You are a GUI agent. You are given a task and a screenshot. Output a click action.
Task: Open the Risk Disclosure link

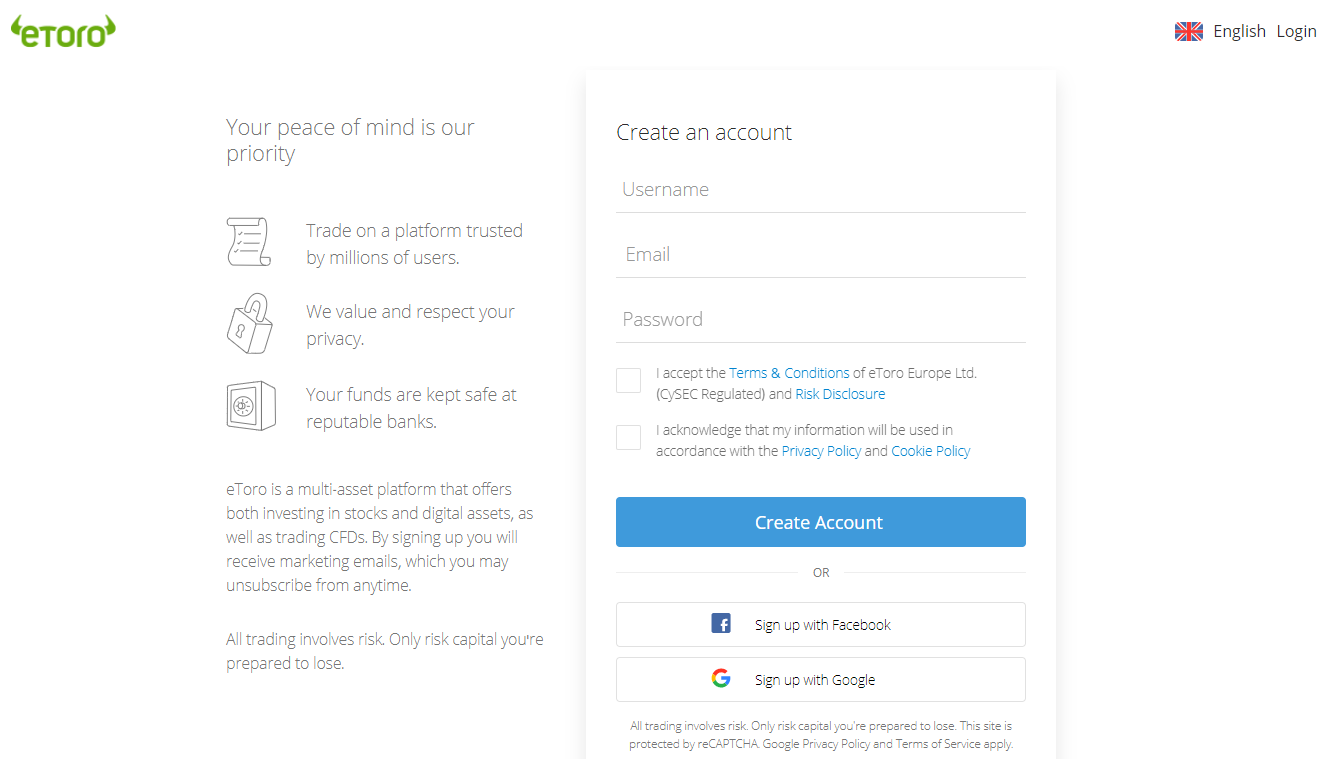pyautogui.click(x=840, y=394)
